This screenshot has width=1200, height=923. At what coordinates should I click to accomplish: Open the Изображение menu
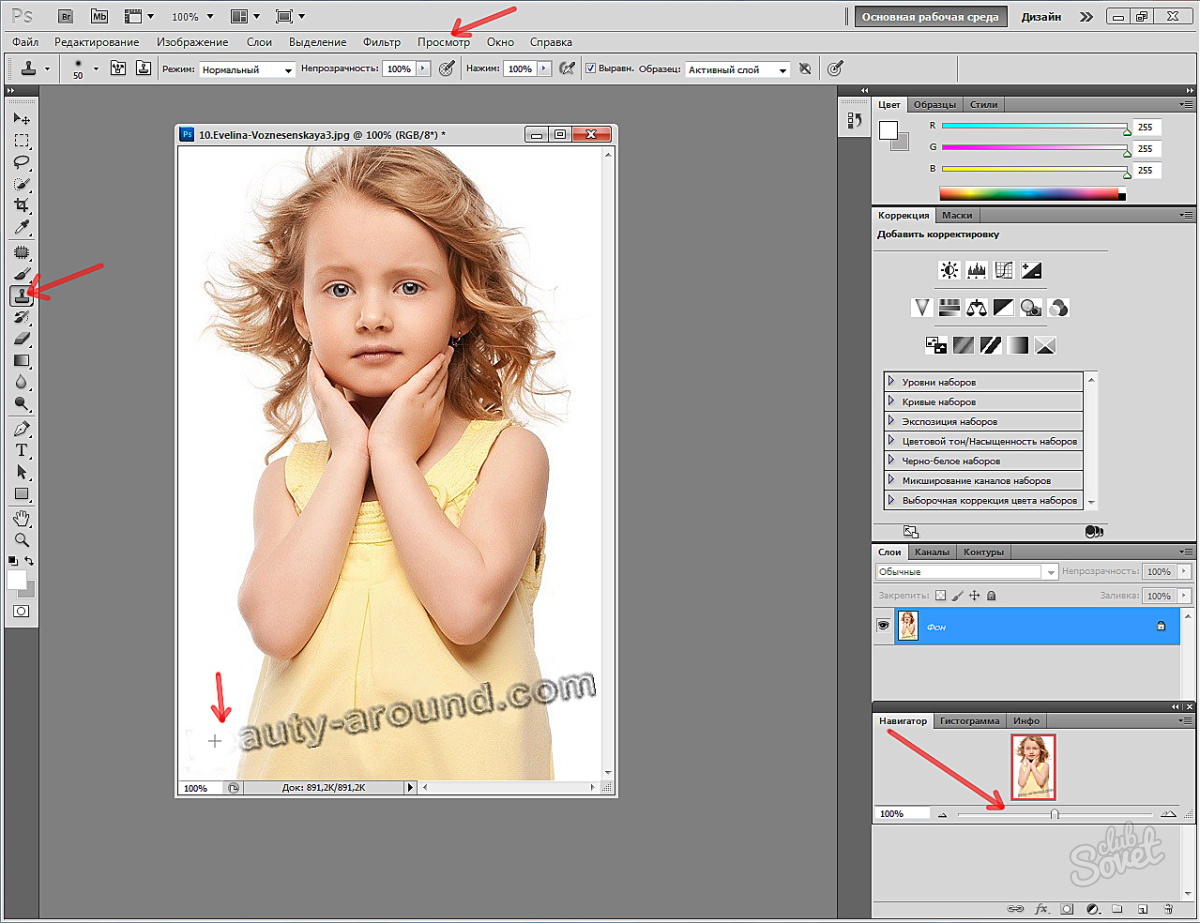click(x=192, y=42)
